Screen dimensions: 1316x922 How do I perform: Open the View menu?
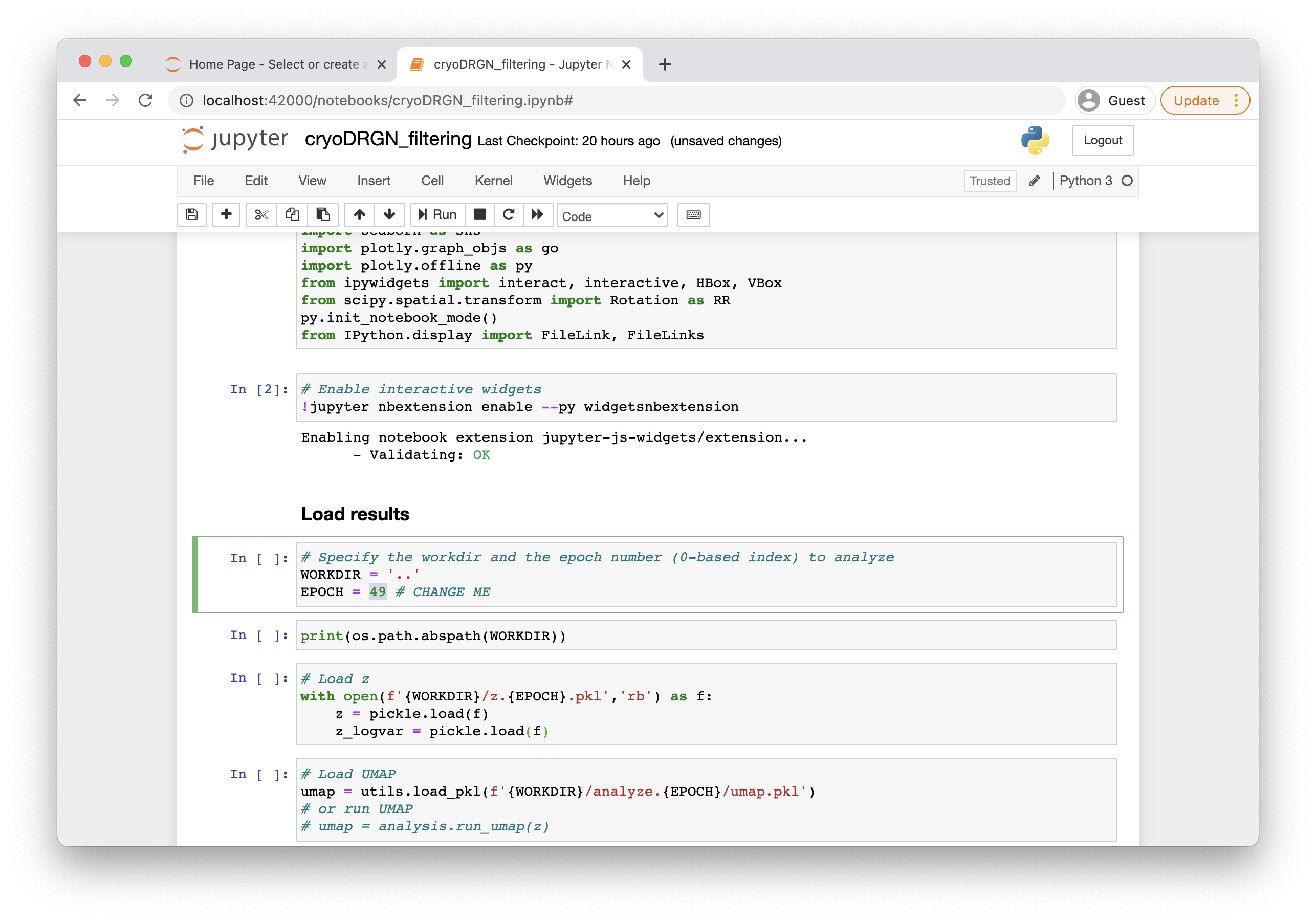pos(312,181)
